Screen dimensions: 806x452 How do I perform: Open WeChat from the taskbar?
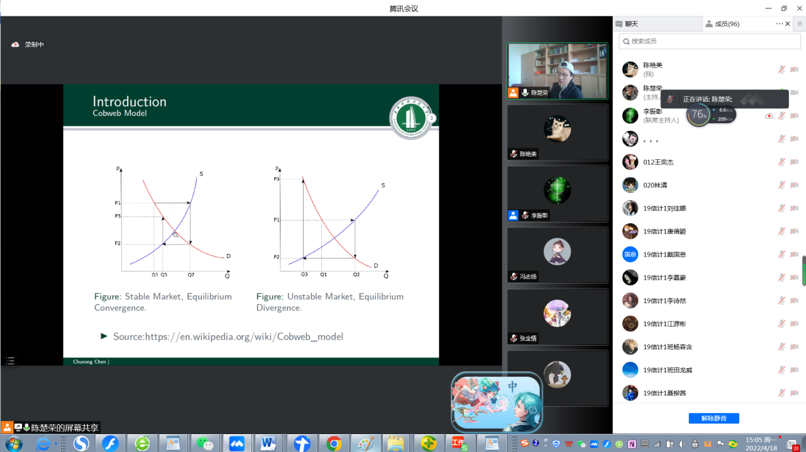(x=205, y=443)
